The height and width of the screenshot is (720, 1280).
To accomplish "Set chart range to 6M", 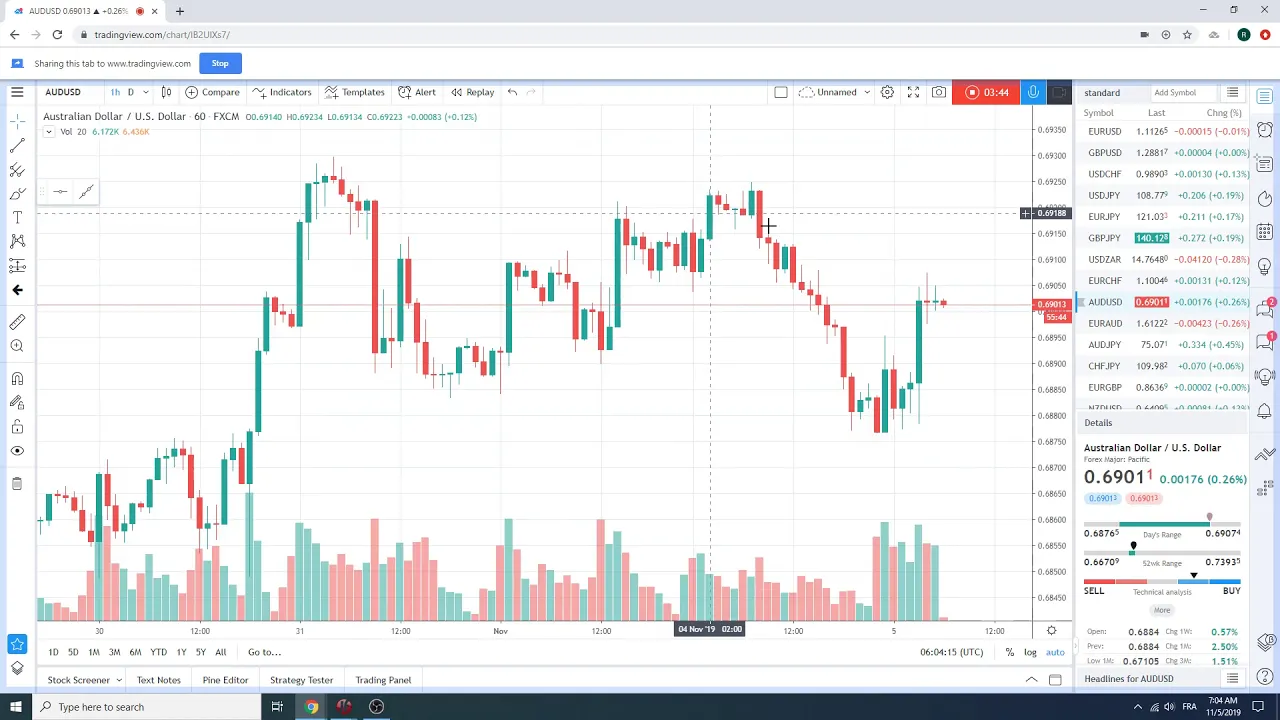I will [x=135, y=652].
